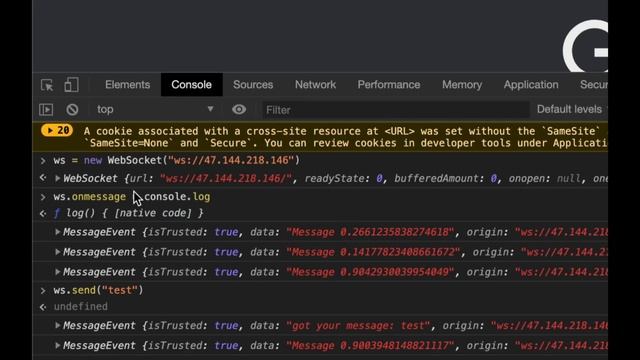The width and height of the screenshot is (640, 360).
Task: Click the ws.onmessage console.log line
Action: click(x=131, y=197)
